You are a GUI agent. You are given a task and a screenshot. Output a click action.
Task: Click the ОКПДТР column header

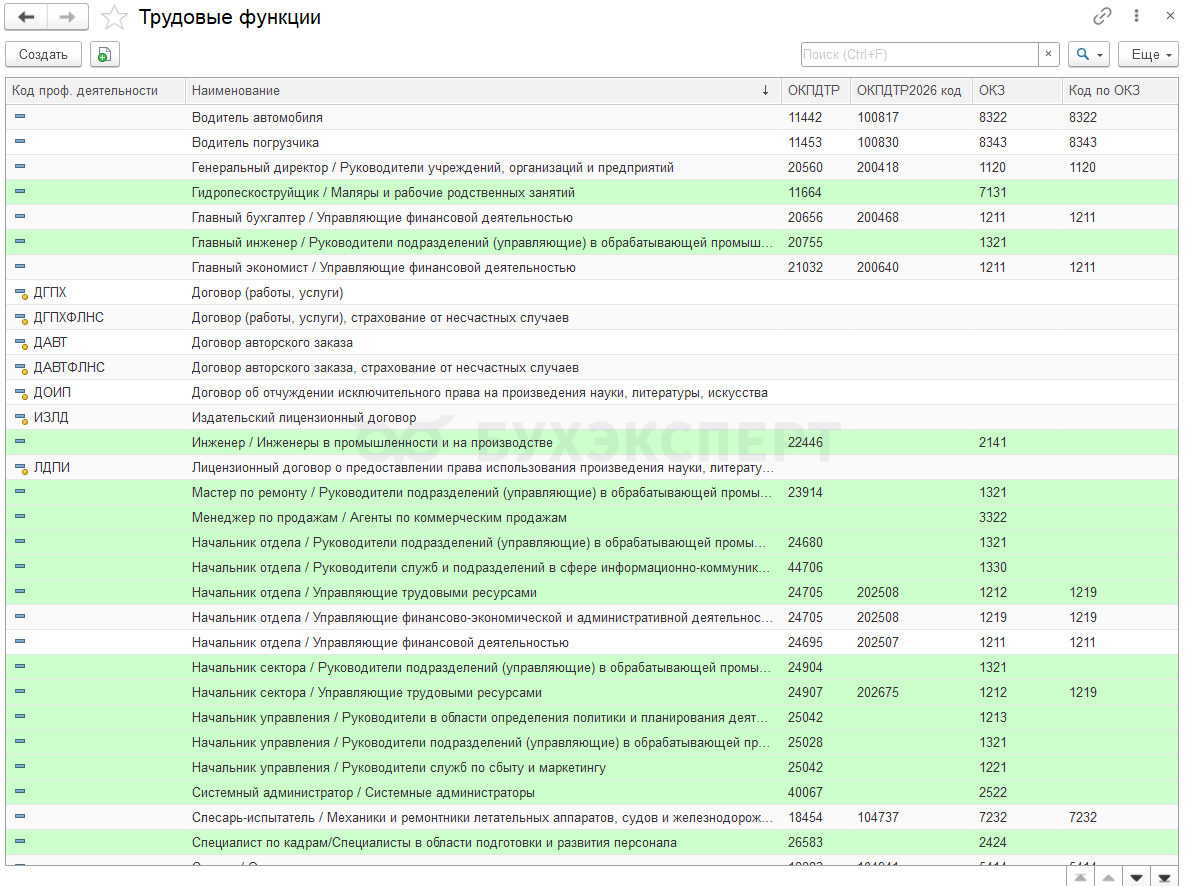pos(814,91)
